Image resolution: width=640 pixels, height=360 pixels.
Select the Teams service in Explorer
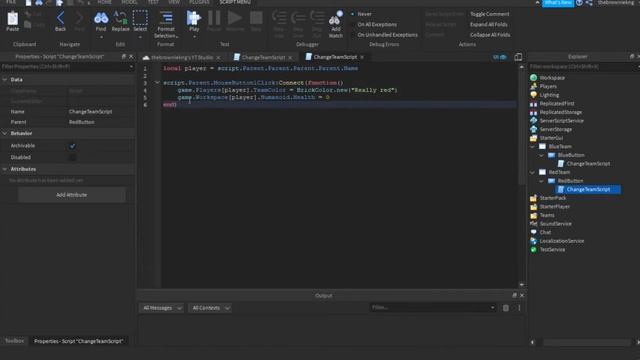click(547, 215)
